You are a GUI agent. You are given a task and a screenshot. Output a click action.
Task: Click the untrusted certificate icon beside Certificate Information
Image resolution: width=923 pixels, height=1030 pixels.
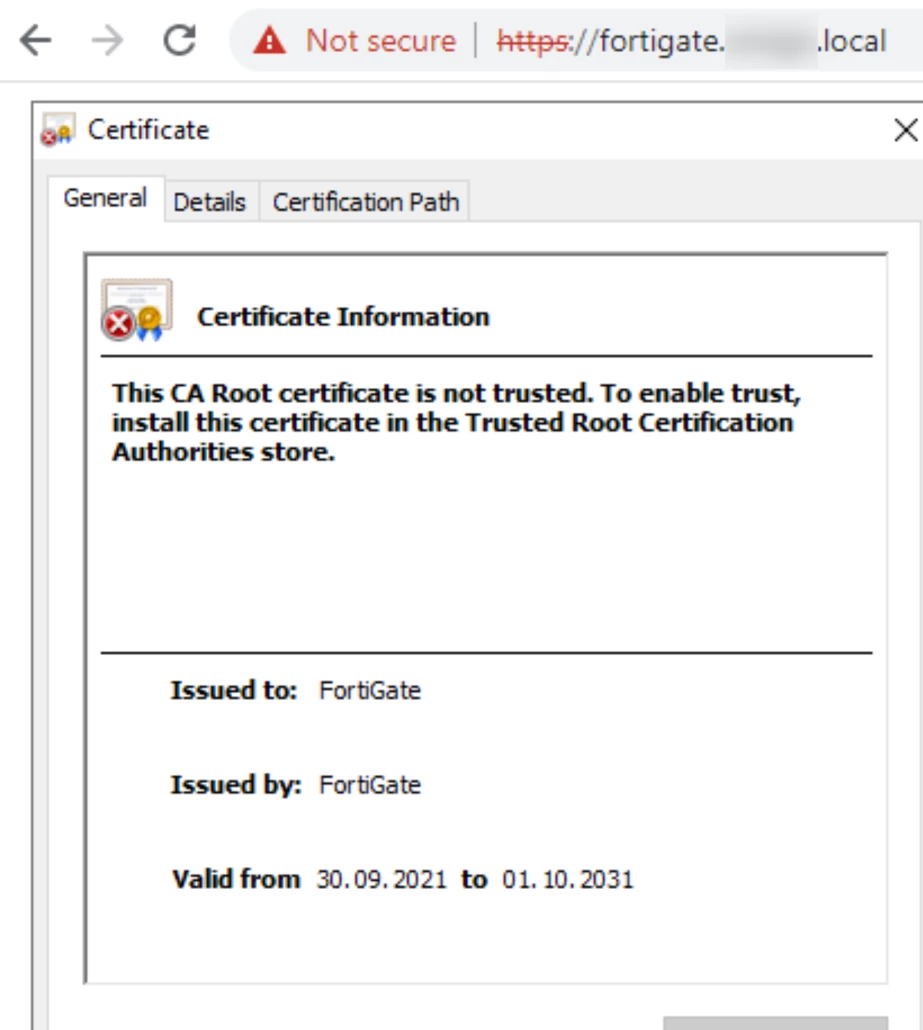[136, 310]
